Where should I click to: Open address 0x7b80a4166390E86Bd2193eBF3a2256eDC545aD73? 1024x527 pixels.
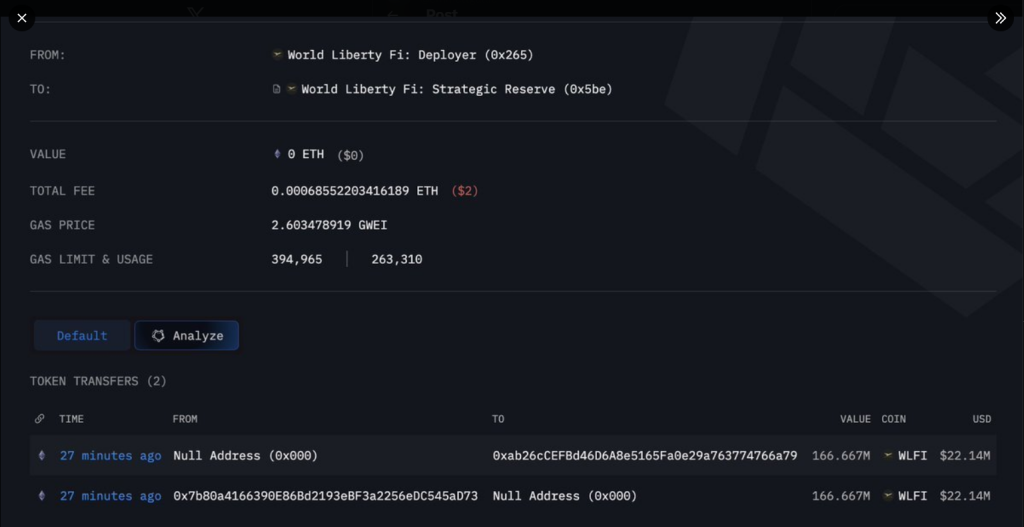pyautogui.click(x=325, y=496)
